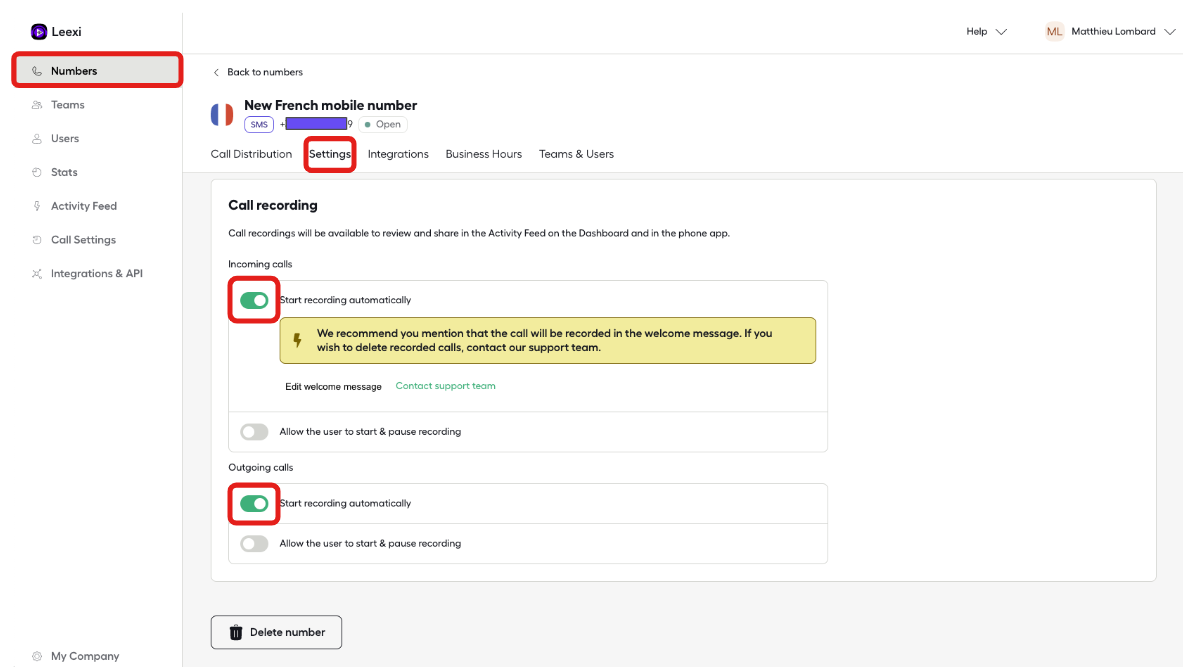Click the phone icon beside Numbers
The width and height of the screenshot is (1183, 667).
(36, 71)
